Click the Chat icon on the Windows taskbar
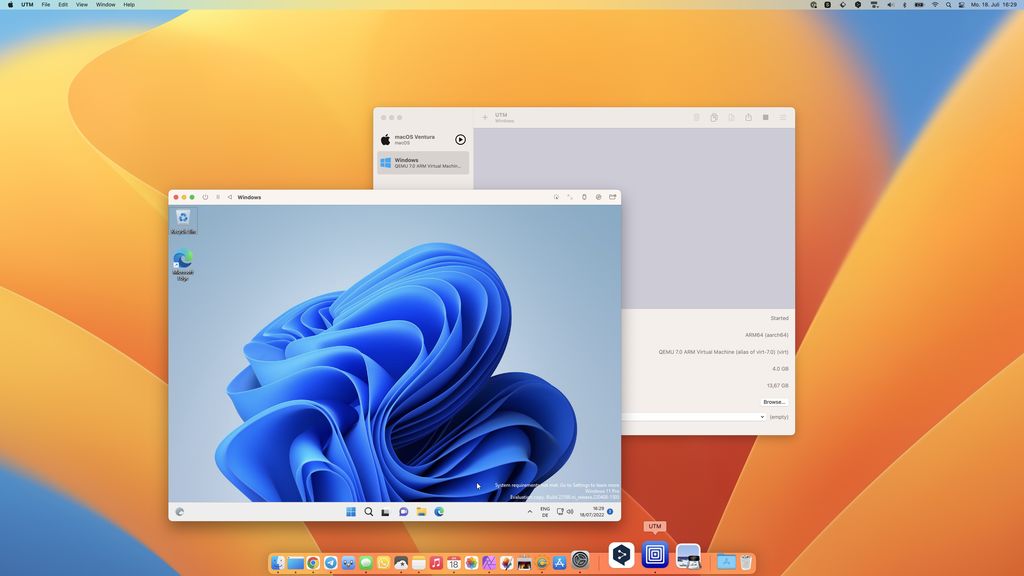The width and height of the screenshot is (1024, 576). [x=403, y=511]
